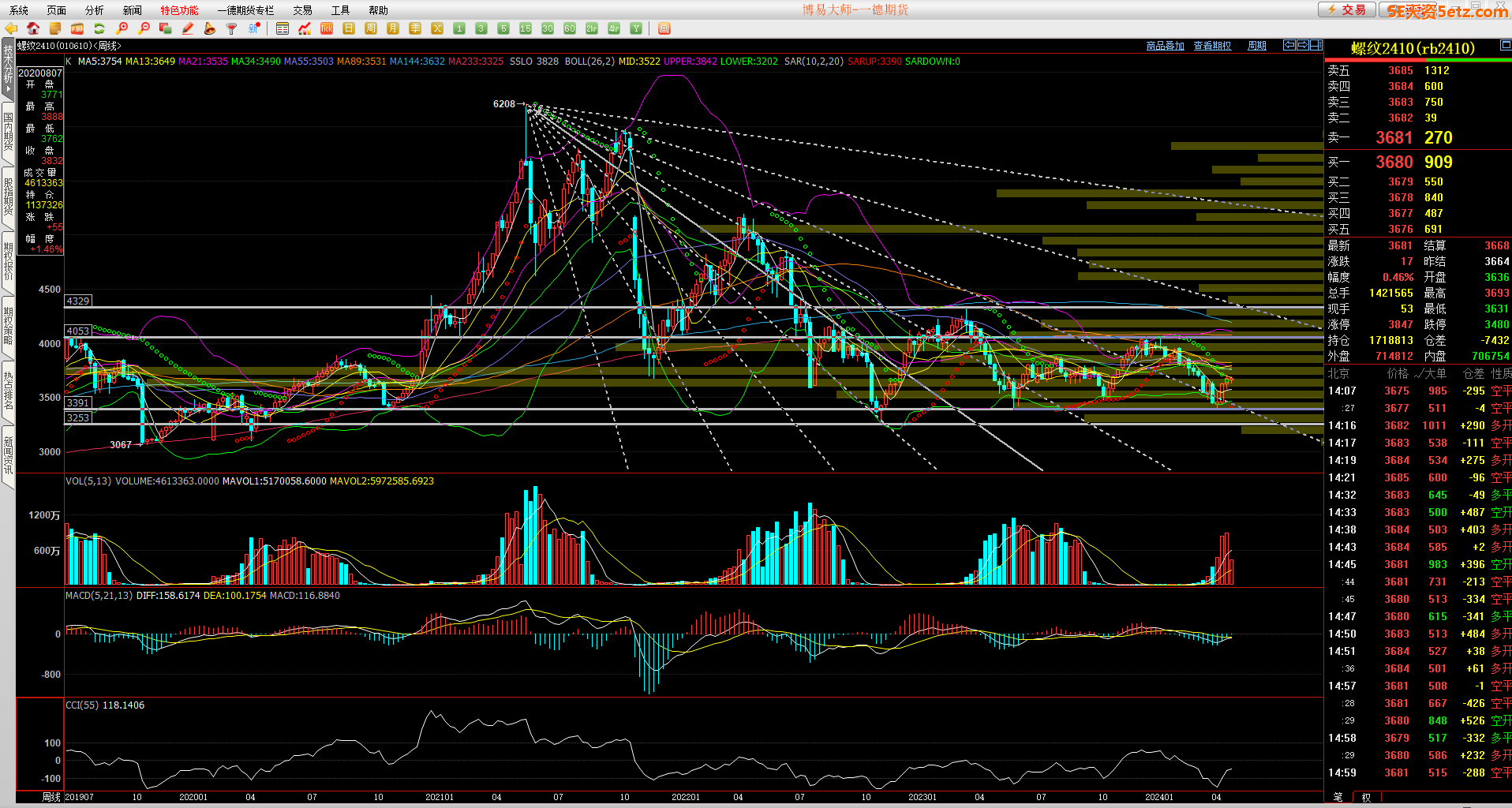Select the 日 daily period button
This screenshot has height=808, width=1512.
point(349,28)
